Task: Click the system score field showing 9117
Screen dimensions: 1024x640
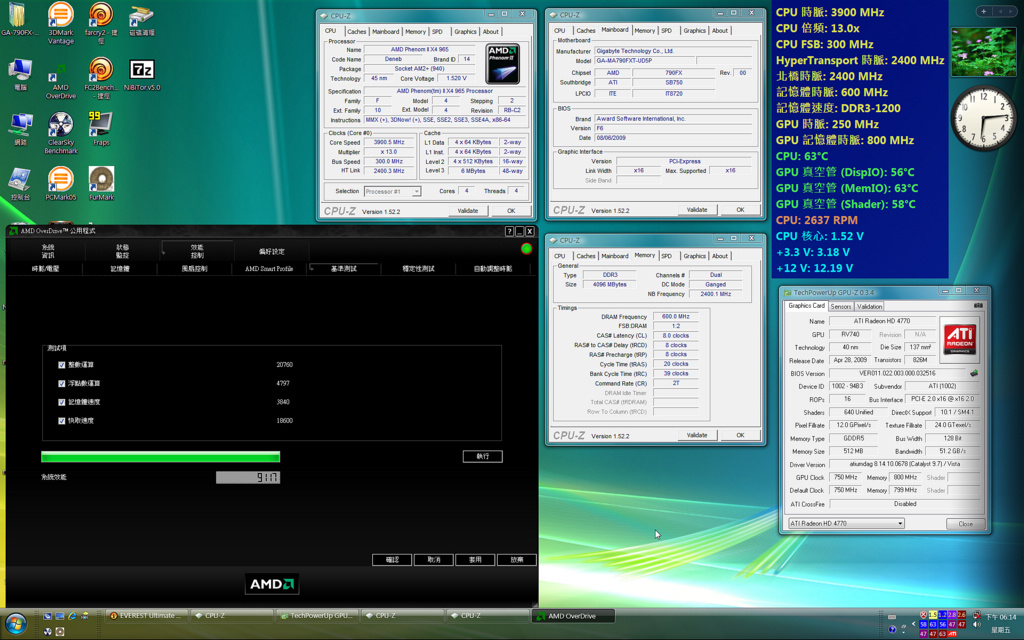Action: coord(248,477)
